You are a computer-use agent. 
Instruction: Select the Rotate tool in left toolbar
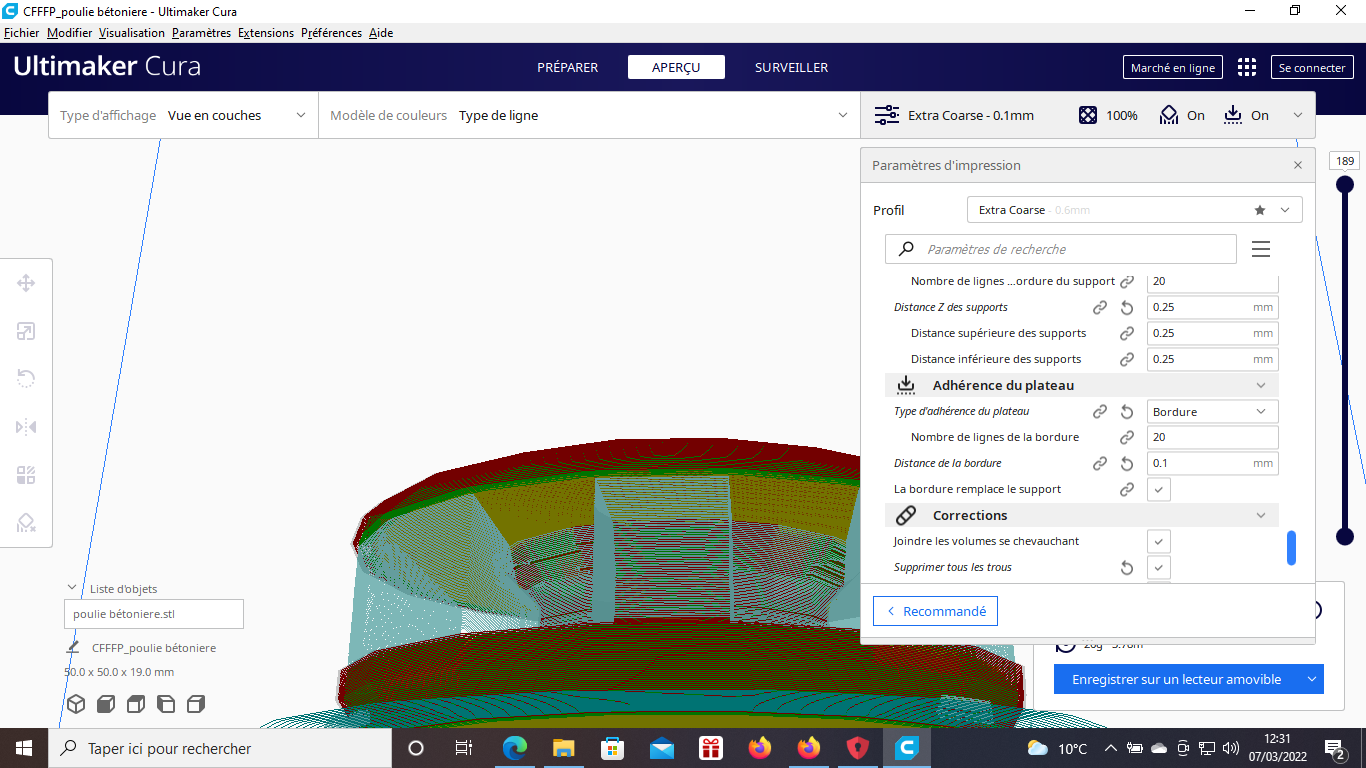click(x=26, y=379)
